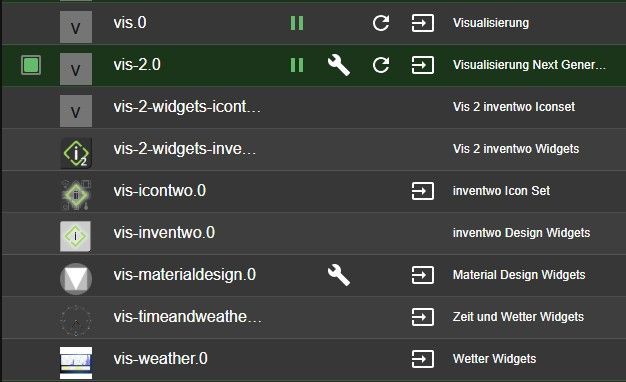The image size is (626, 382).
Task: Click the vis-inventwo.0 adapter icon
Action: [x=76, y=237]
